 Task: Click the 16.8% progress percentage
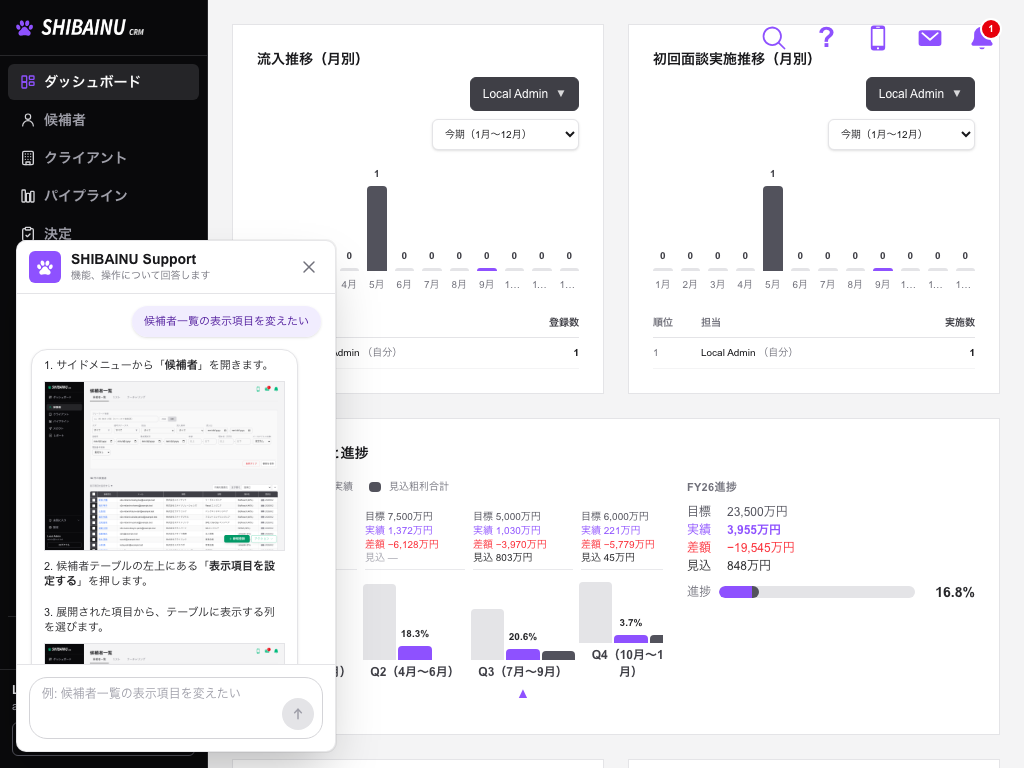tap(955, 592)
